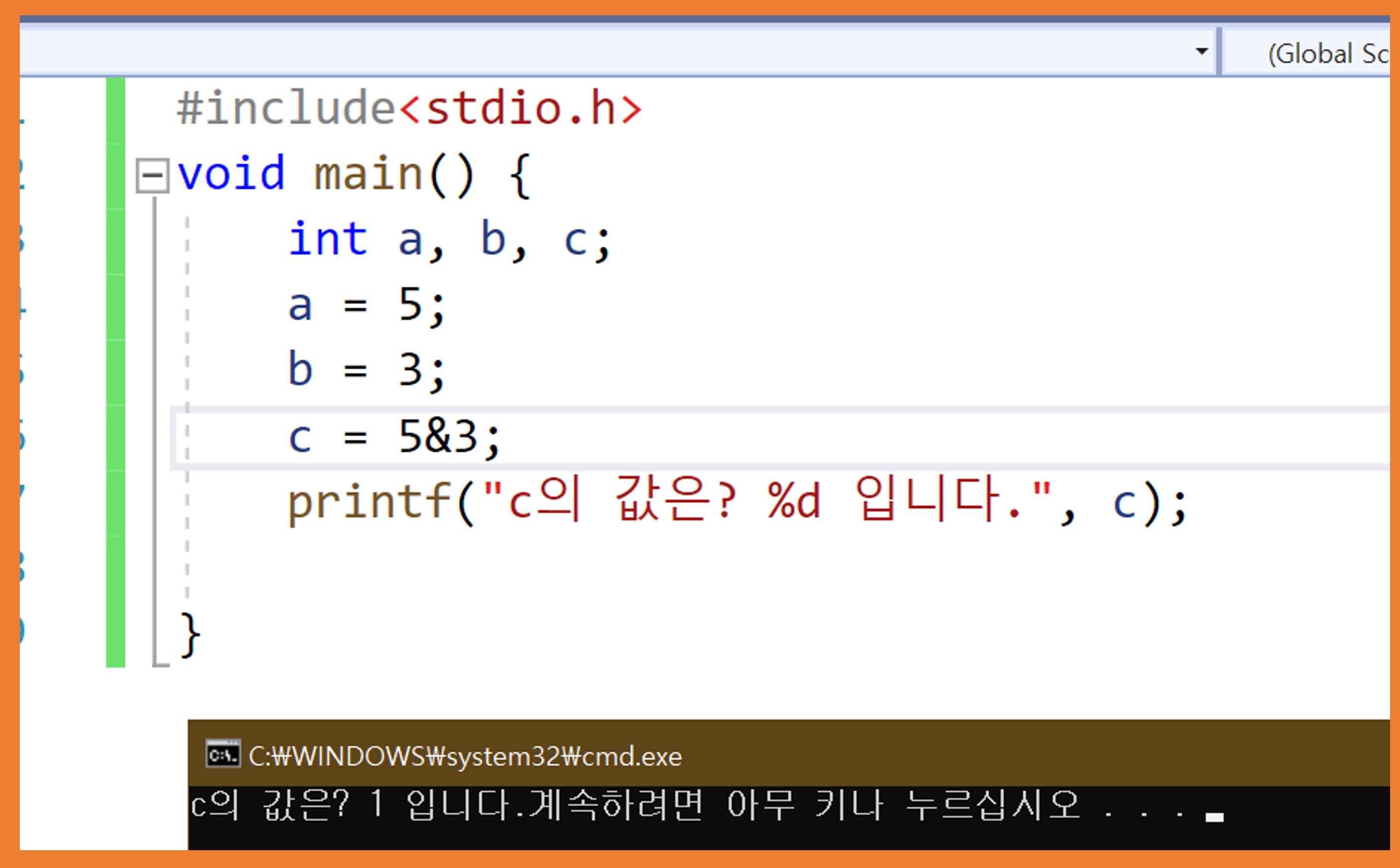Screen dimensions: 1400x868
Task: Place cursor on line a = 5
Action: pos(367,305)
